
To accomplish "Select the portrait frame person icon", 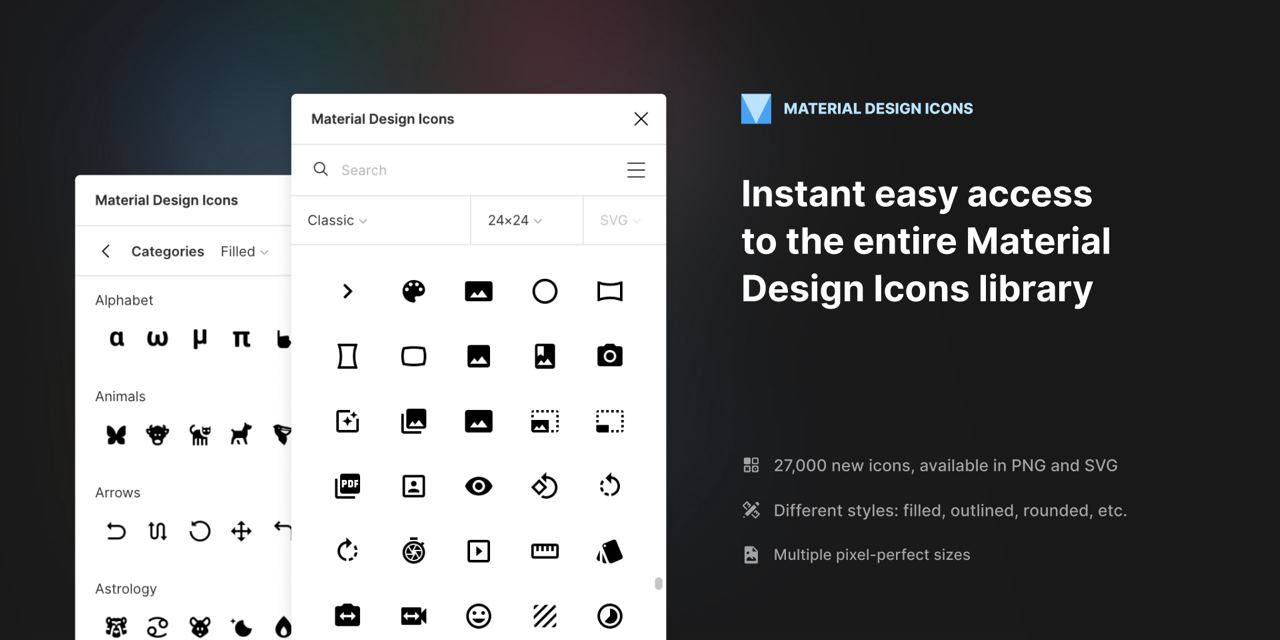I will point(413,486).
